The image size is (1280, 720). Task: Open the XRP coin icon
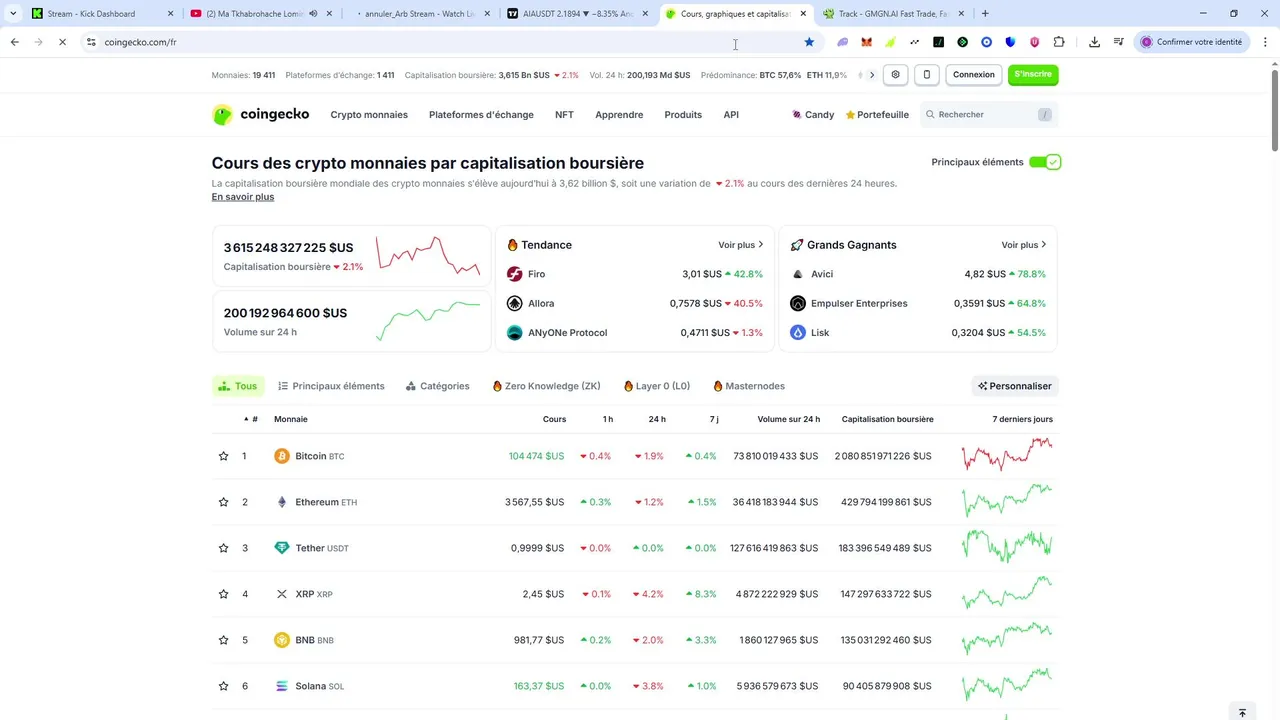pyautogui.click(x=282, y=594)
